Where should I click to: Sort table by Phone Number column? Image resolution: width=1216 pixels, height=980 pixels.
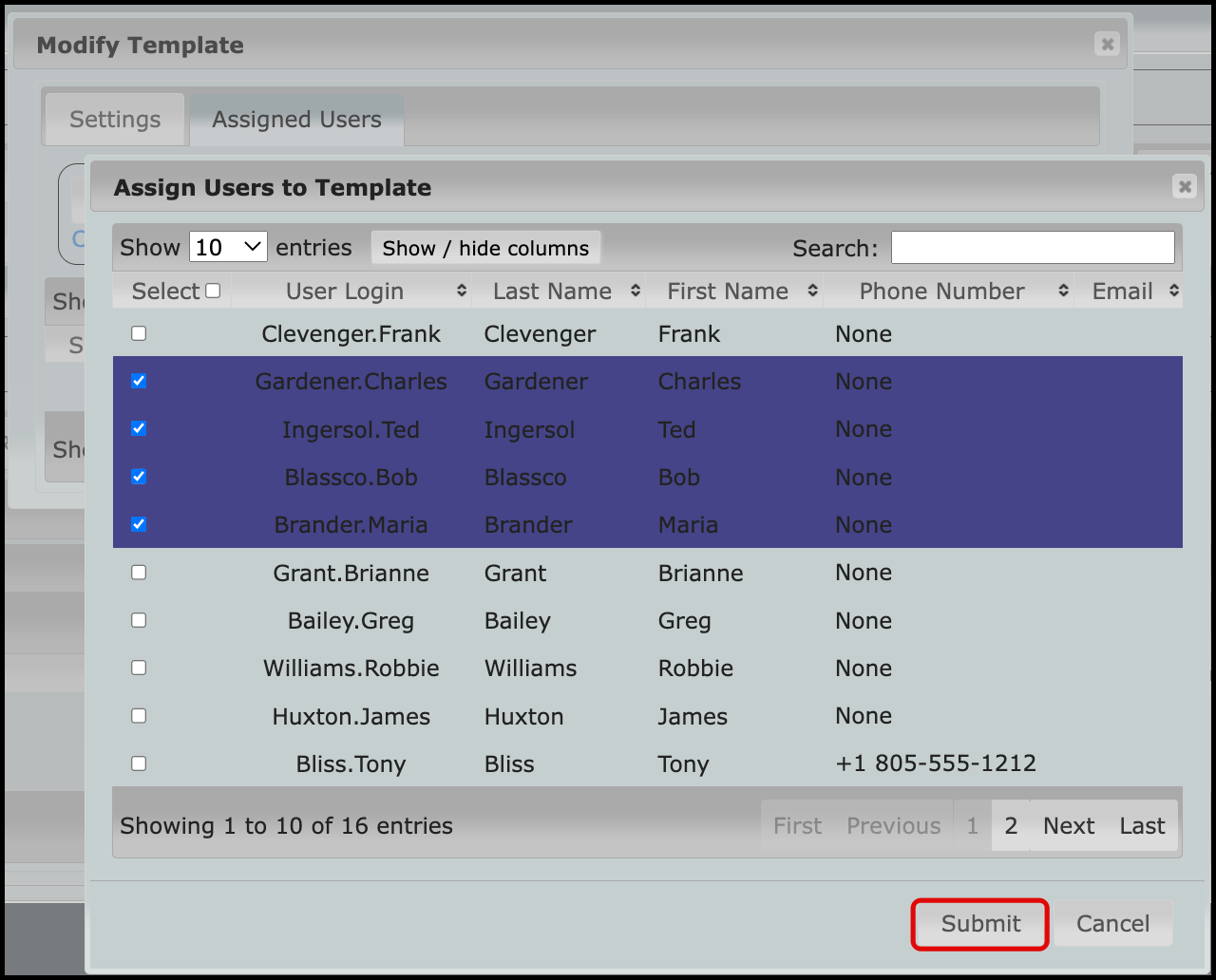pos(941,292)
